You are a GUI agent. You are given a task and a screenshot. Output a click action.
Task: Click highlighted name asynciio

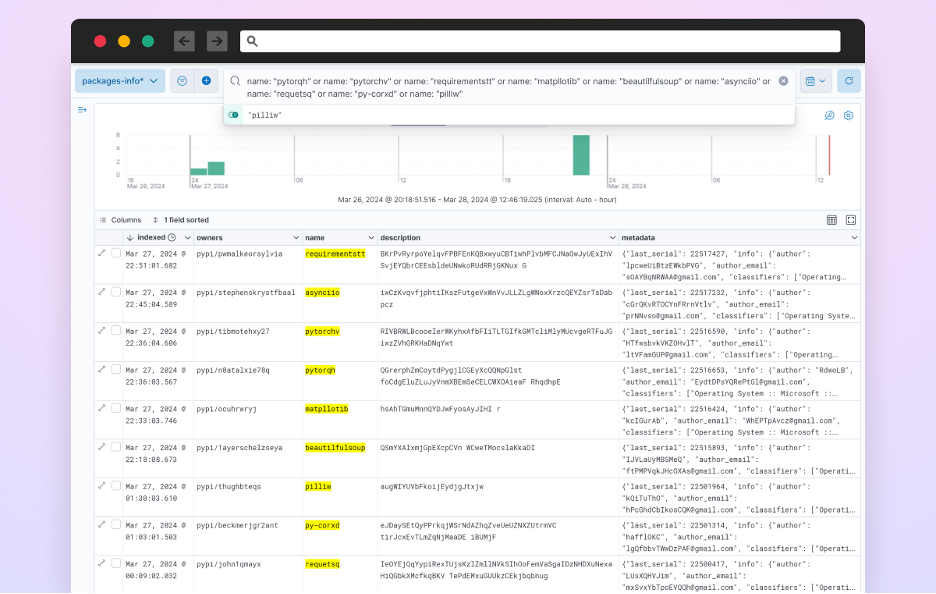[x=322, y=293]
